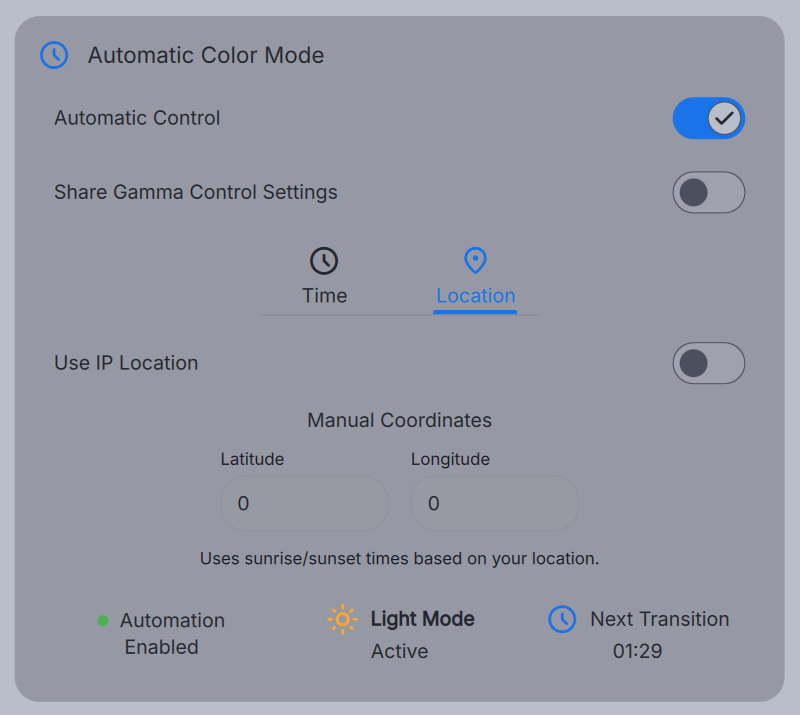Click the sun icon next to Light Mode
This screenshot has height=715, width=800.
coord(342,619)
